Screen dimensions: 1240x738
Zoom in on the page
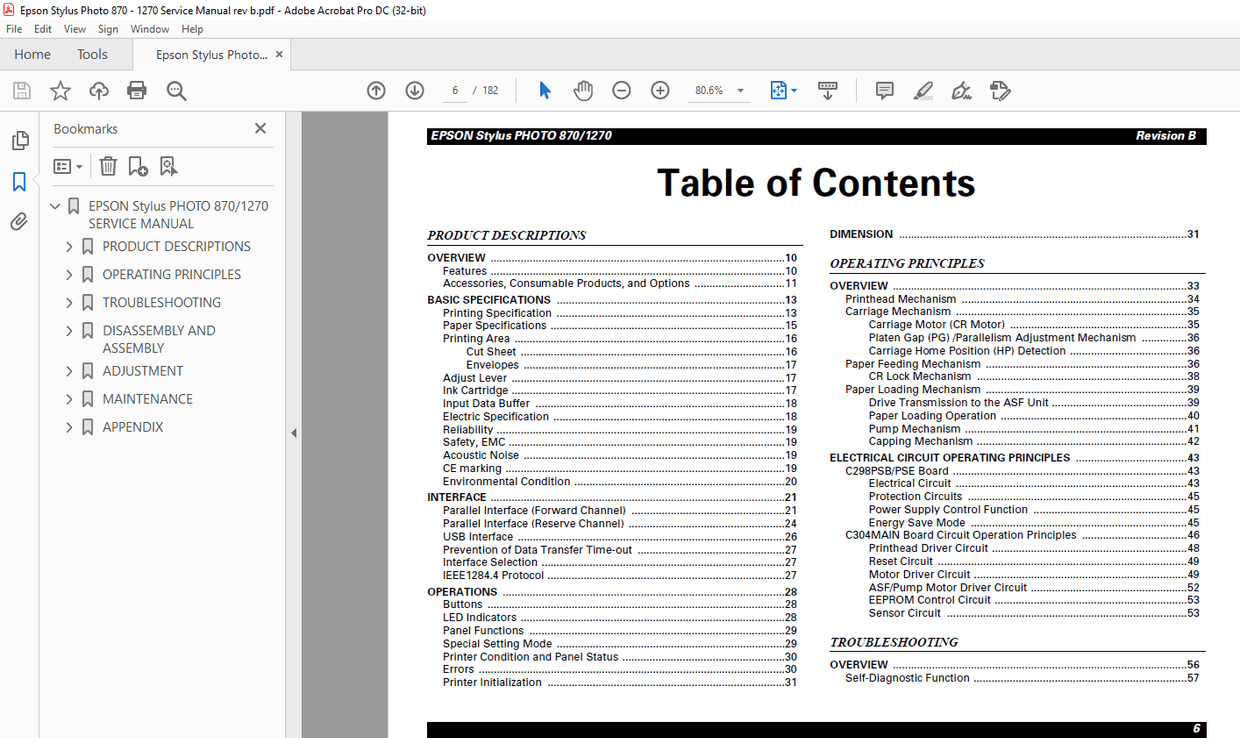tap(660, 90)
